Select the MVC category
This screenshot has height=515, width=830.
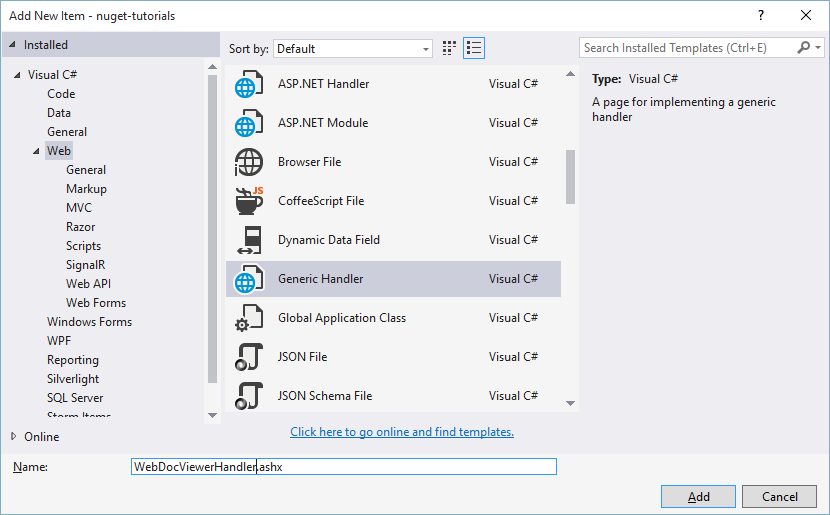79,208
